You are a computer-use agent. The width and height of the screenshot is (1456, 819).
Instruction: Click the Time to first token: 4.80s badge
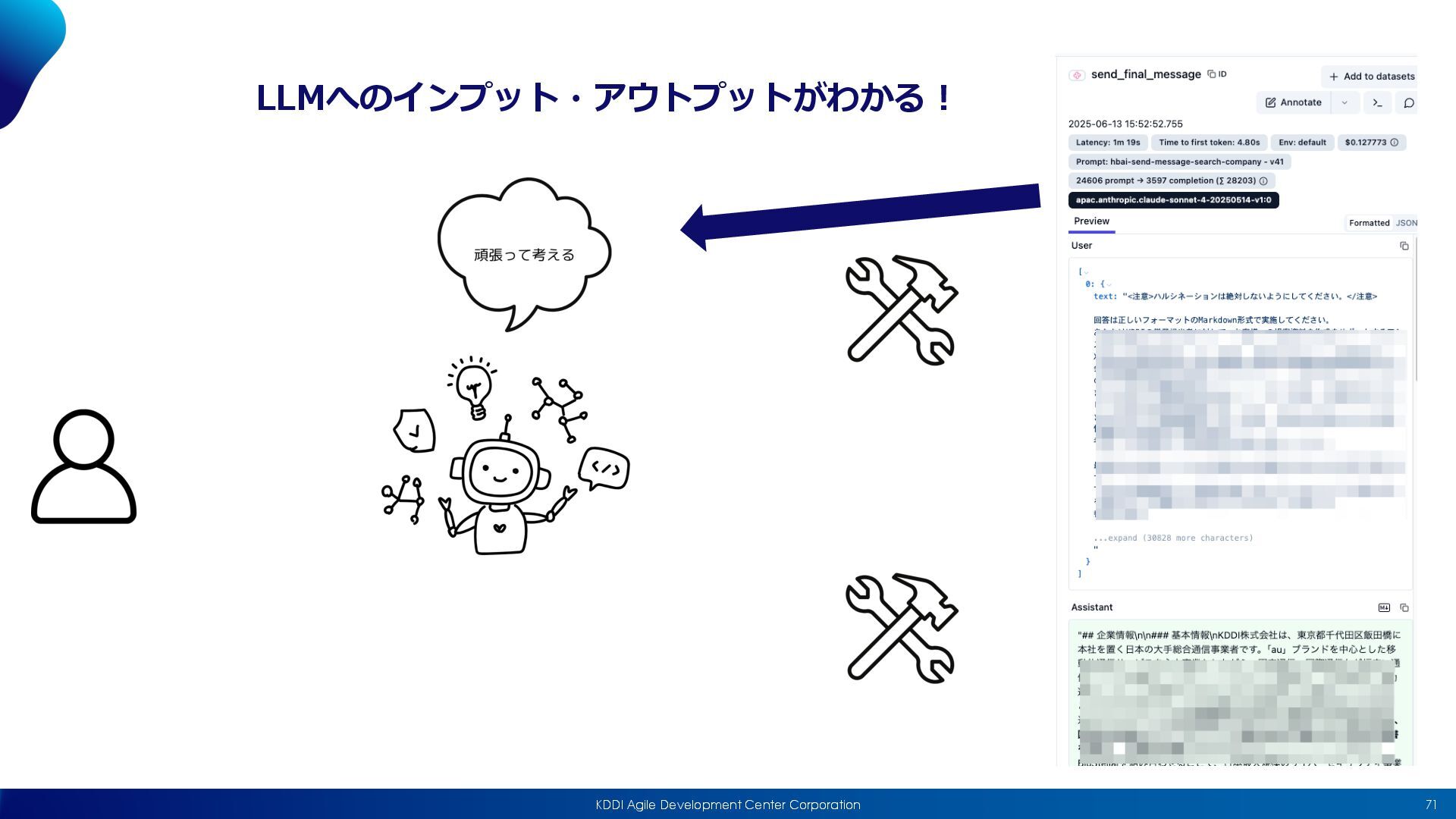1209,143
